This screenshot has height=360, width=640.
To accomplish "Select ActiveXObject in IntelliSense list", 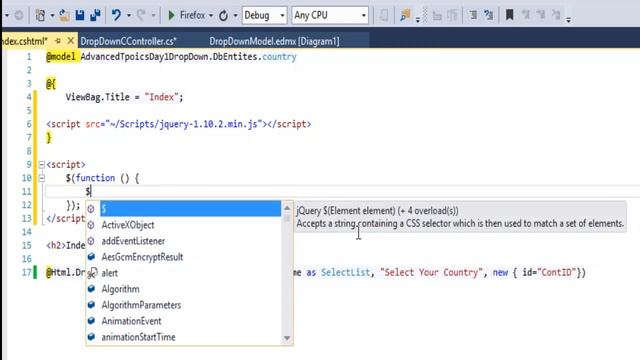I will pyautogui.click(x=183, y=225).
